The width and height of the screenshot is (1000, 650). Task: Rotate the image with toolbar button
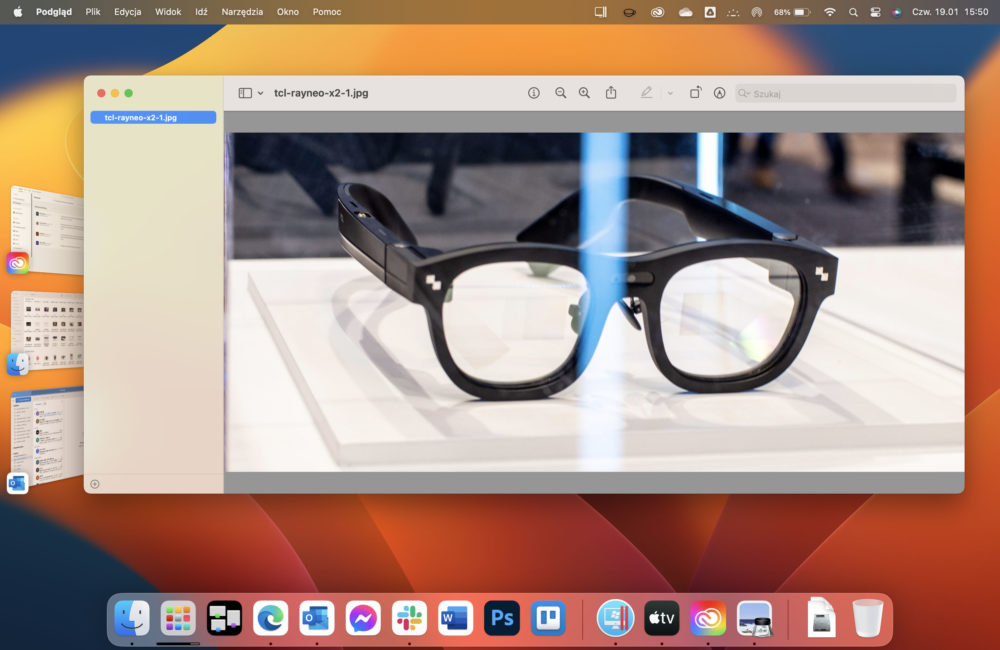pos(695,92)
